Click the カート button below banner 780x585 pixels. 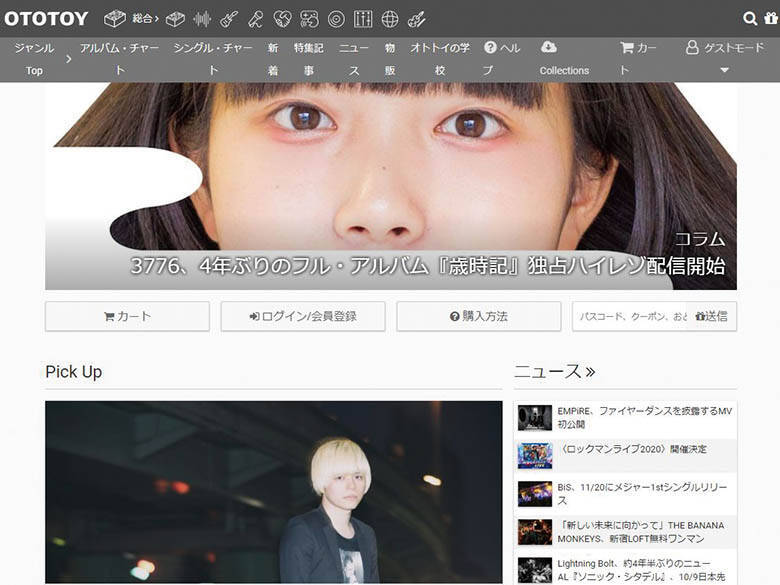click(127, 316)
